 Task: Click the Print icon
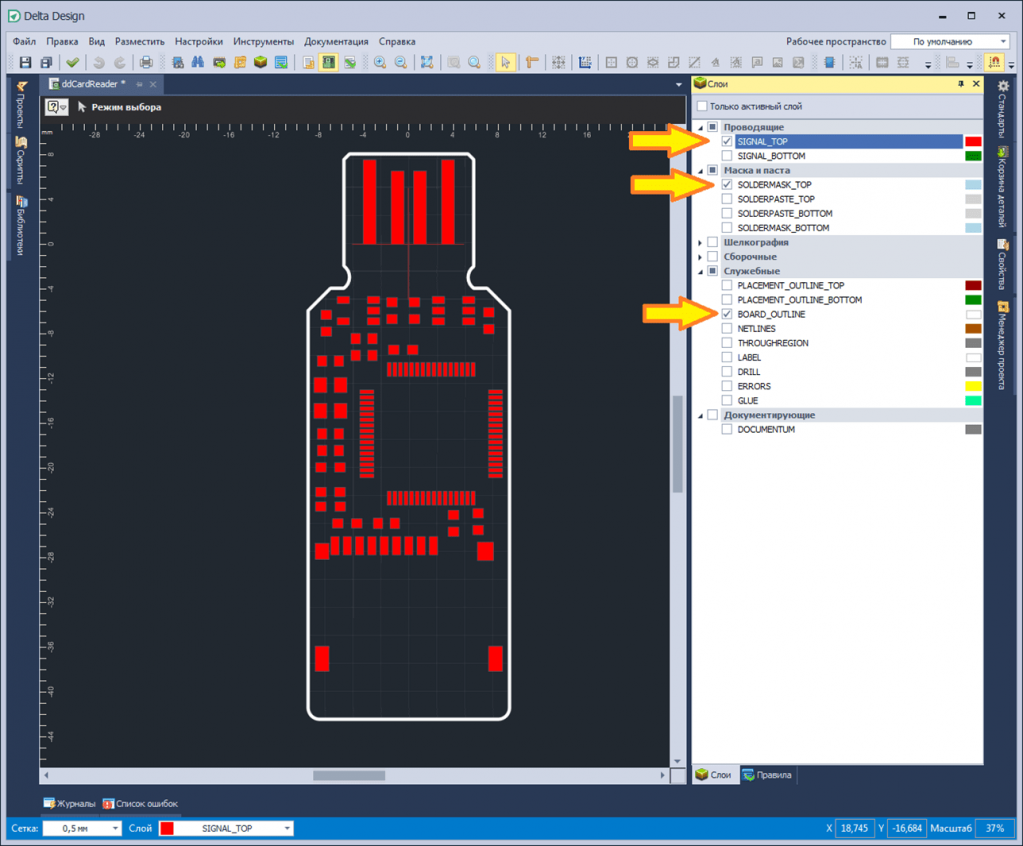point(146,63)
